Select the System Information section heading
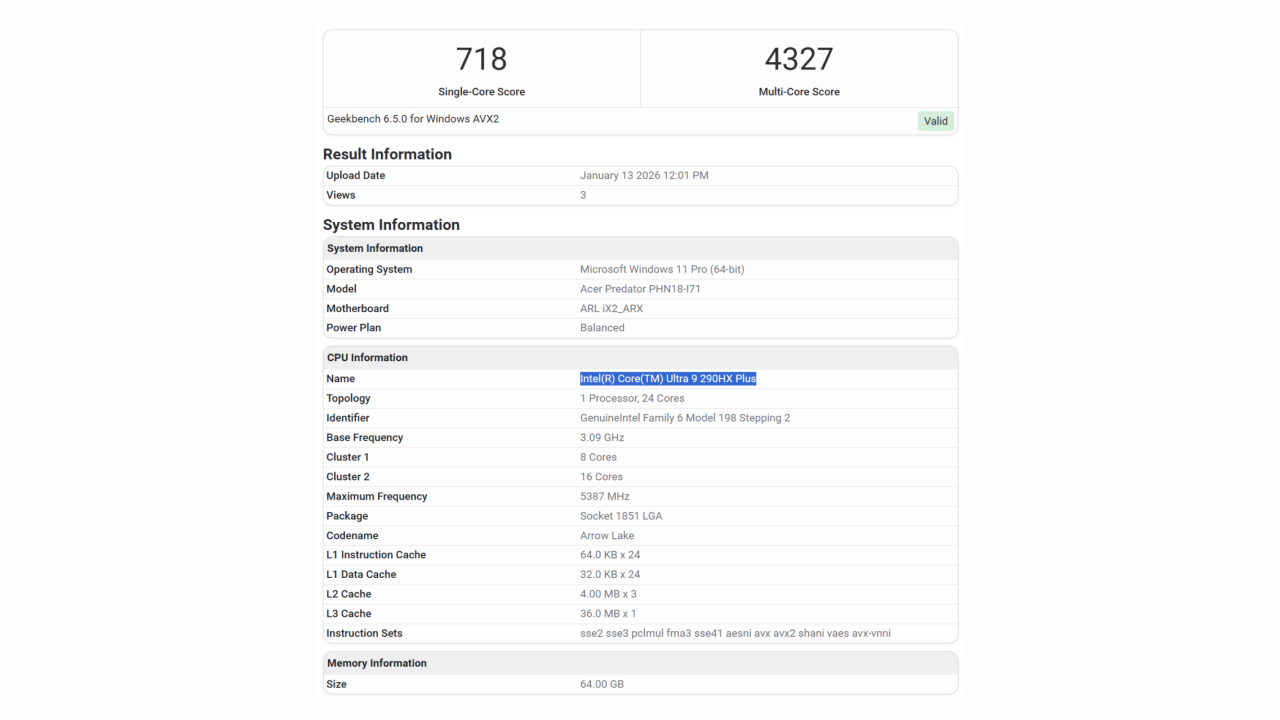The width and height of the screenshot is (1280, 720). click(x=391, y=225)
